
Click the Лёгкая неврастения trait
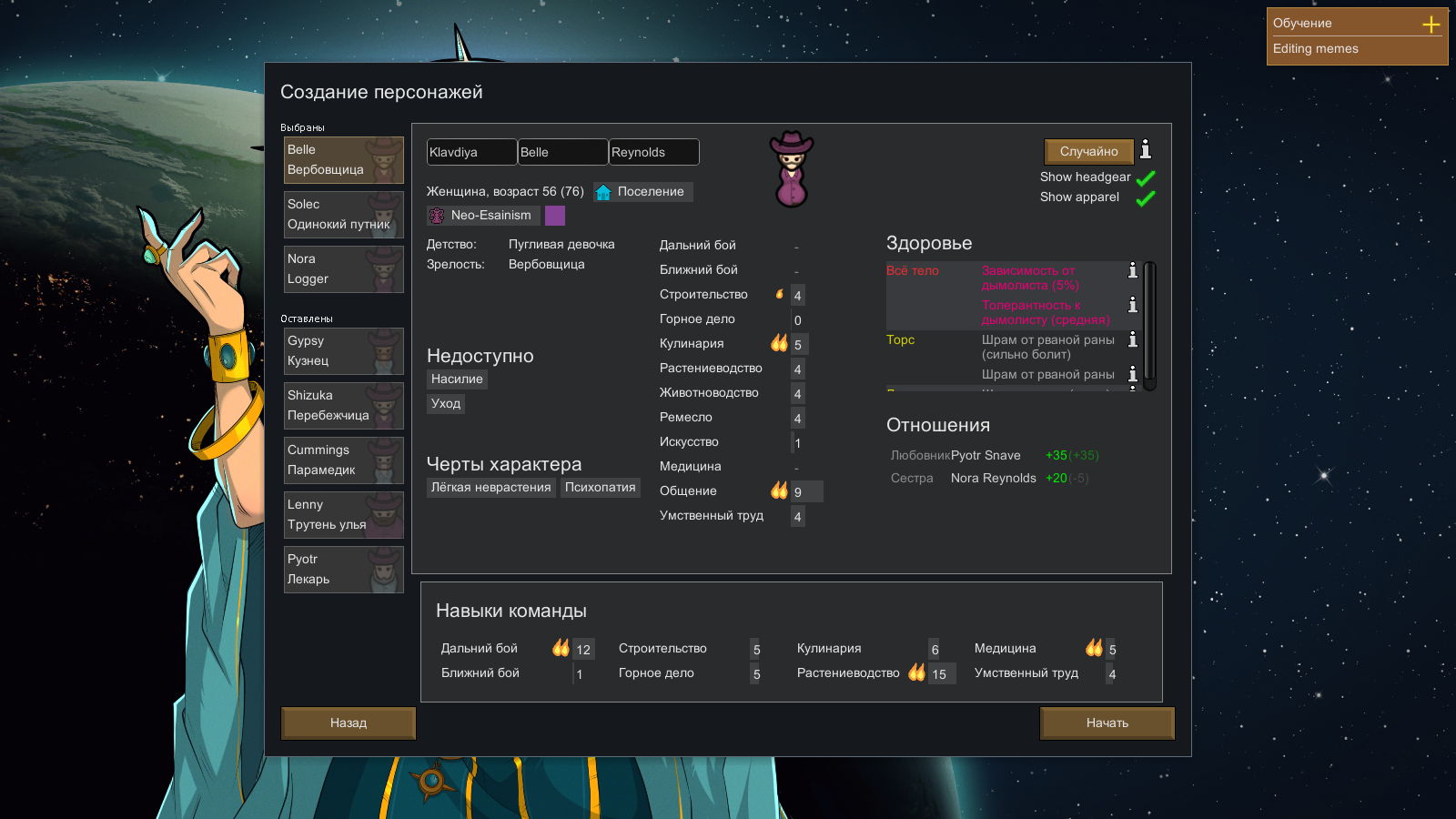click(x=491, y=488)
